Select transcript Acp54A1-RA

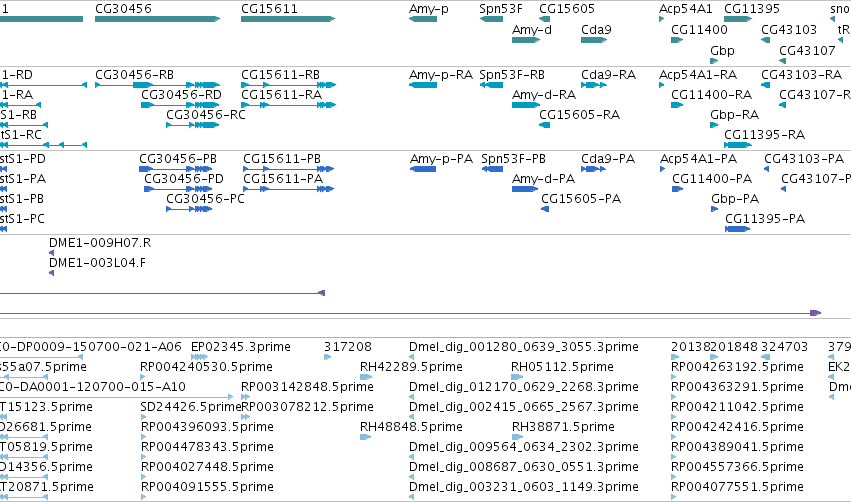pyautogui.click(x=698, y=74)
